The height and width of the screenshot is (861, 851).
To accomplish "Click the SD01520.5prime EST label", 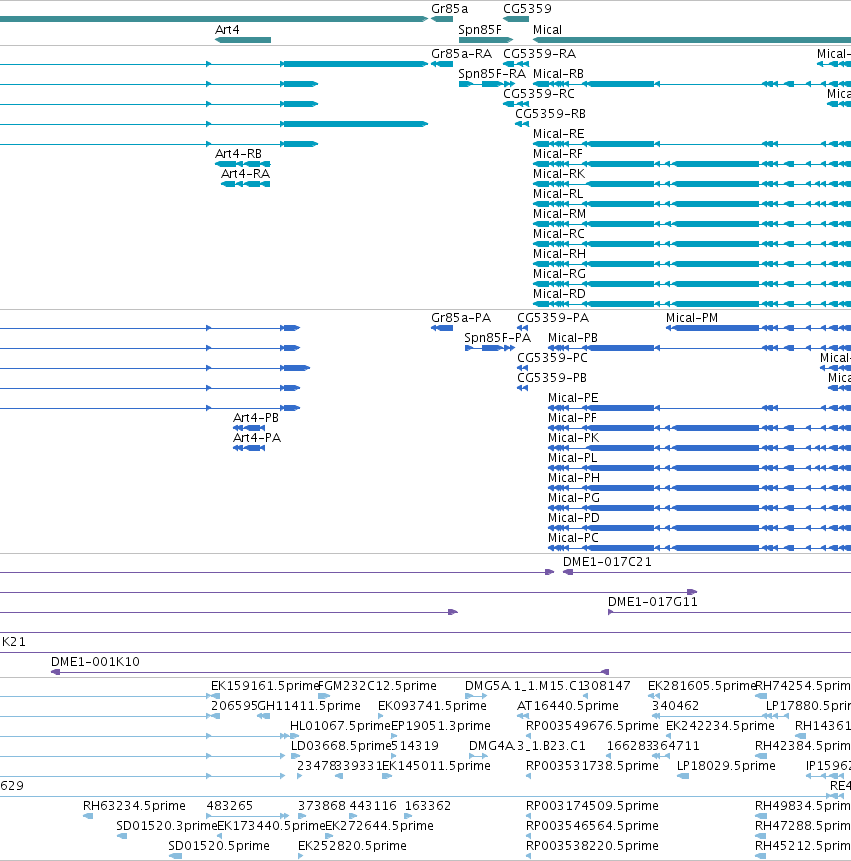I will [219, 846].
